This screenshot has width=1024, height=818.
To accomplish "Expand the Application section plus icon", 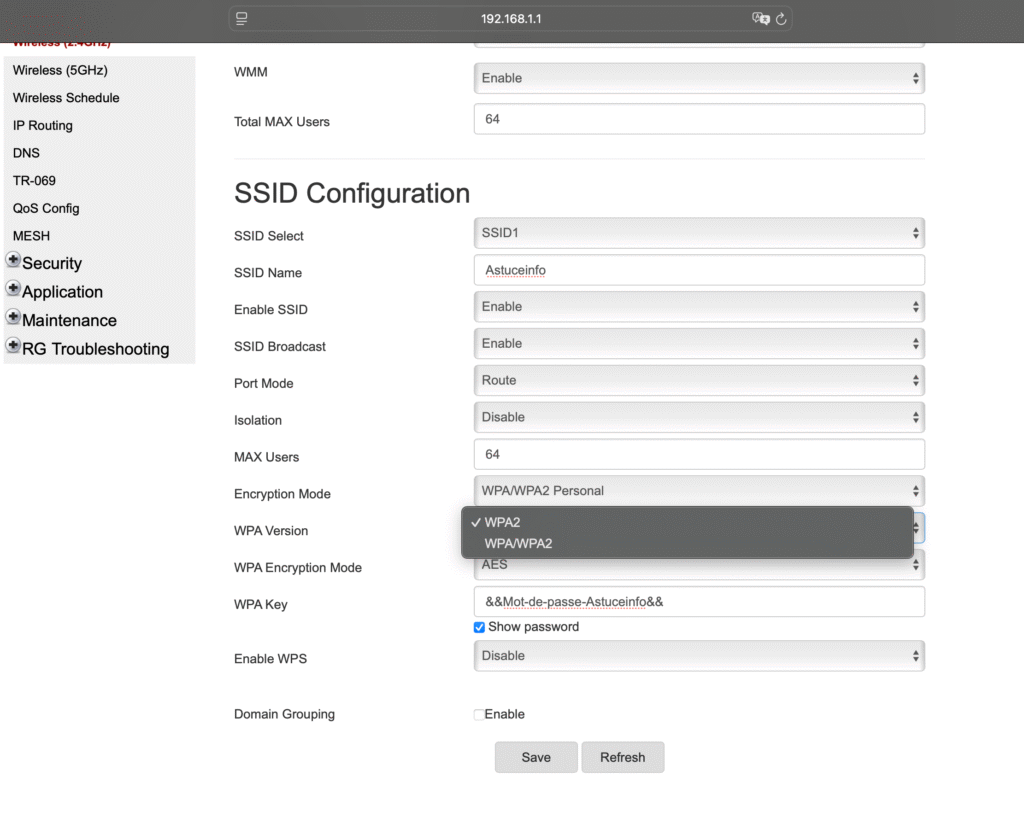I will tap(13, 288).
